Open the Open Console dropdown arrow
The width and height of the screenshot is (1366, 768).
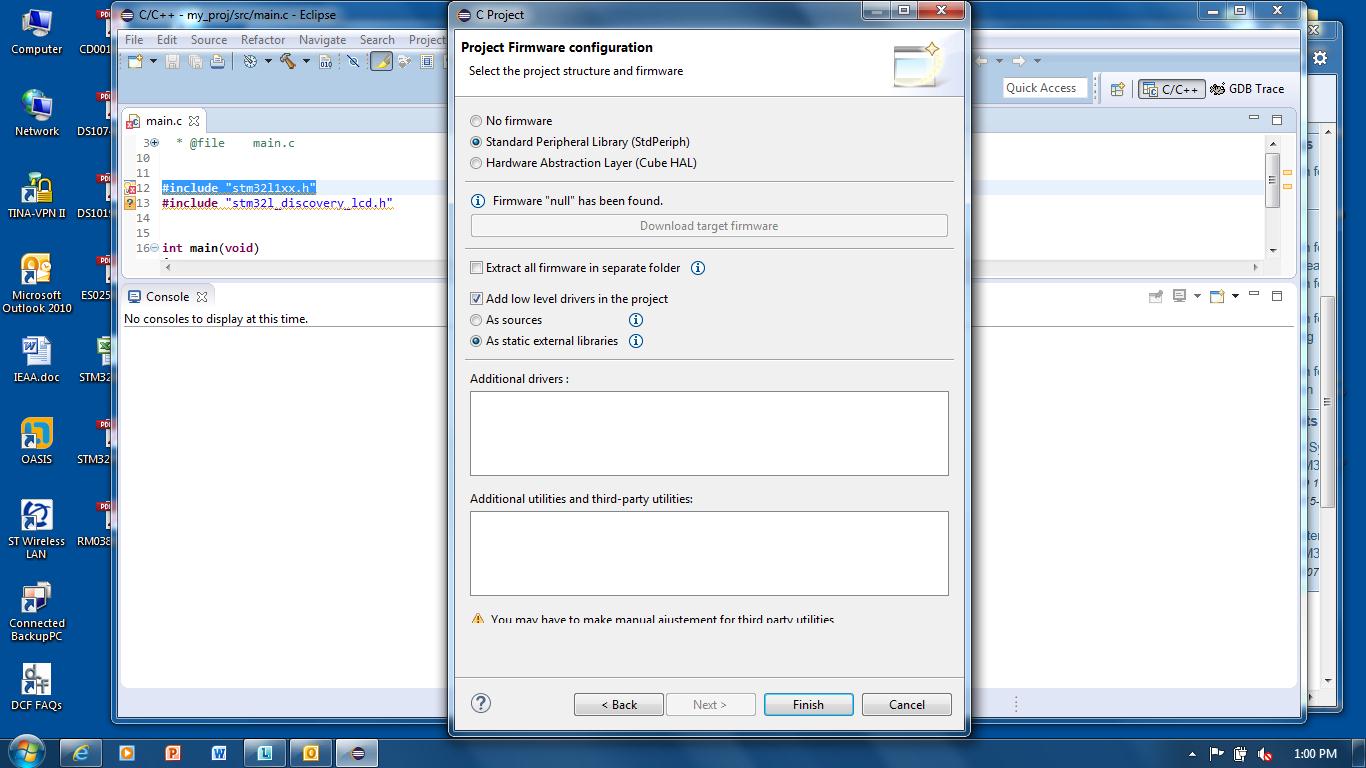pos(1235,296)
